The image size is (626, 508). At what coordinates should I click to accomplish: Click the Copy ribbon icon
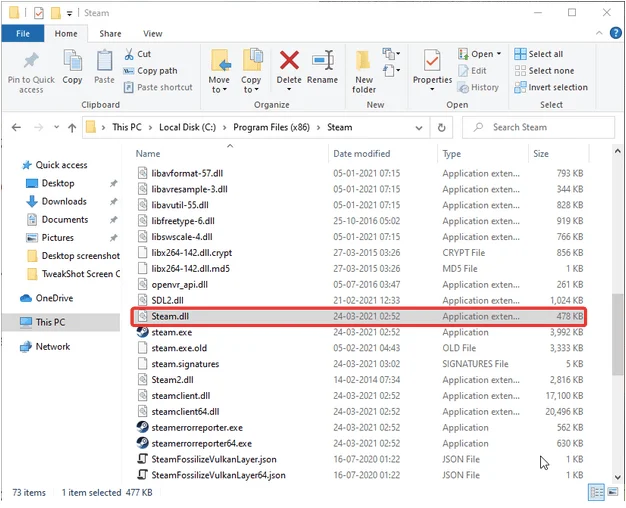pyautogui.click(x=72, y=61)
